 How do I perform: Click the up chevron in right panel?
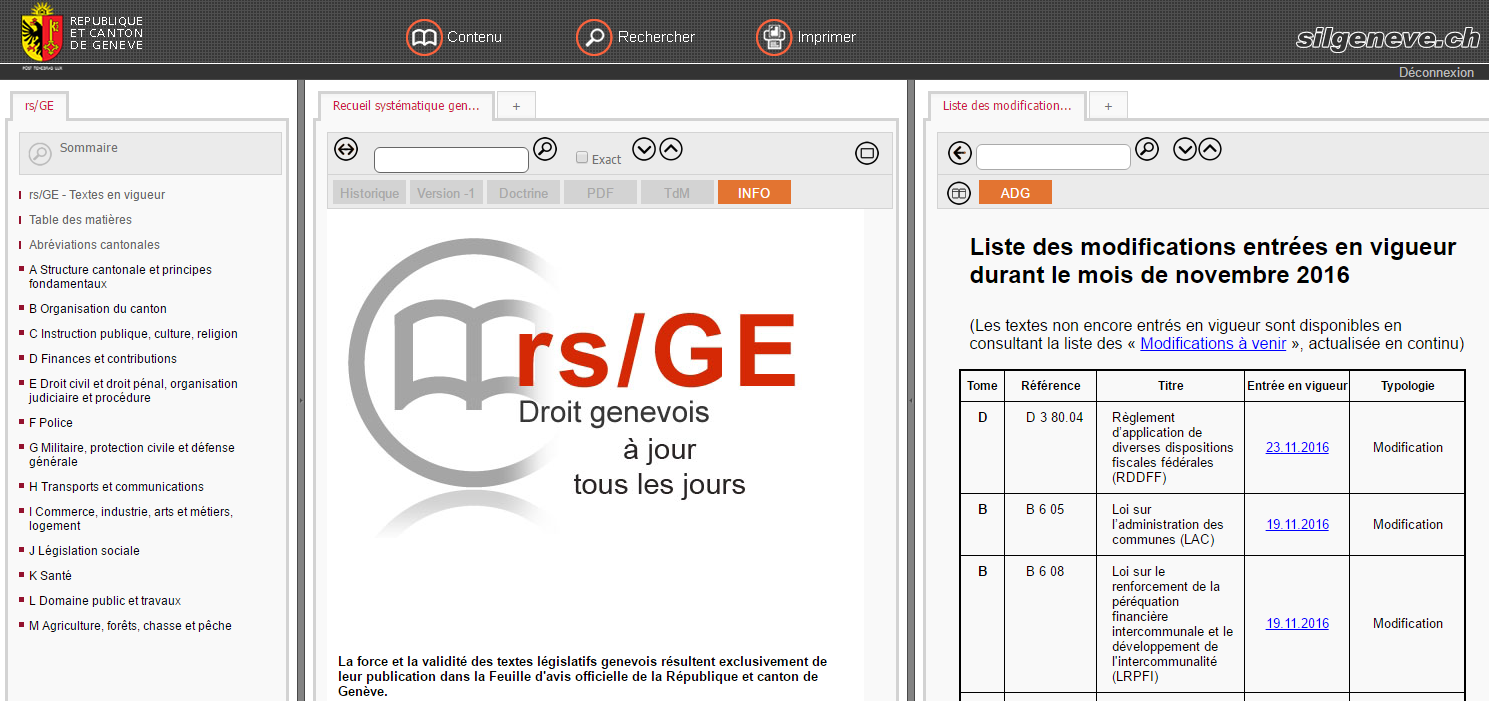pyautogui.click(x=1210, y=150)
